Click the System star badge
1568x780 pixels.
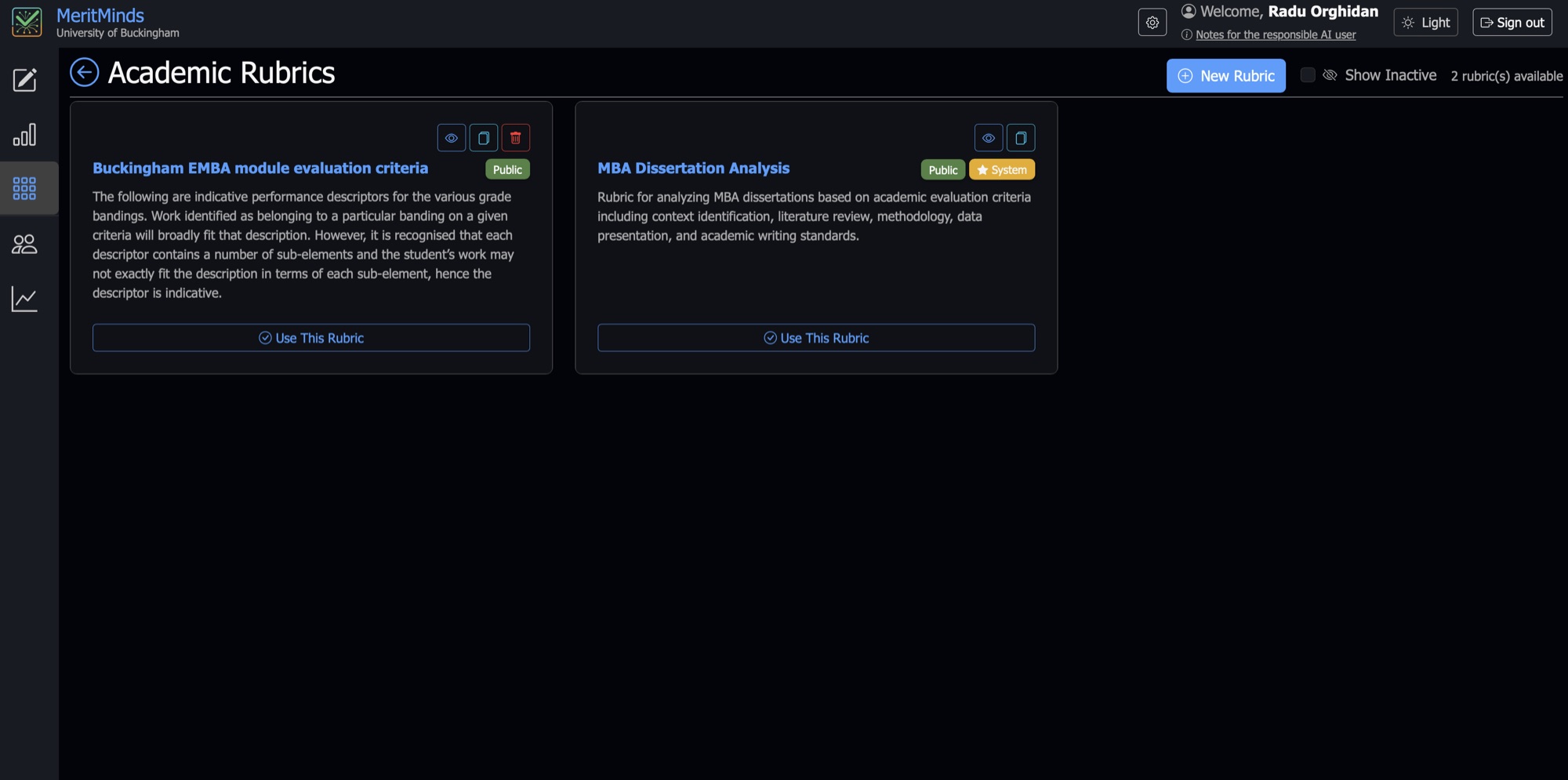click(1002, 169)
